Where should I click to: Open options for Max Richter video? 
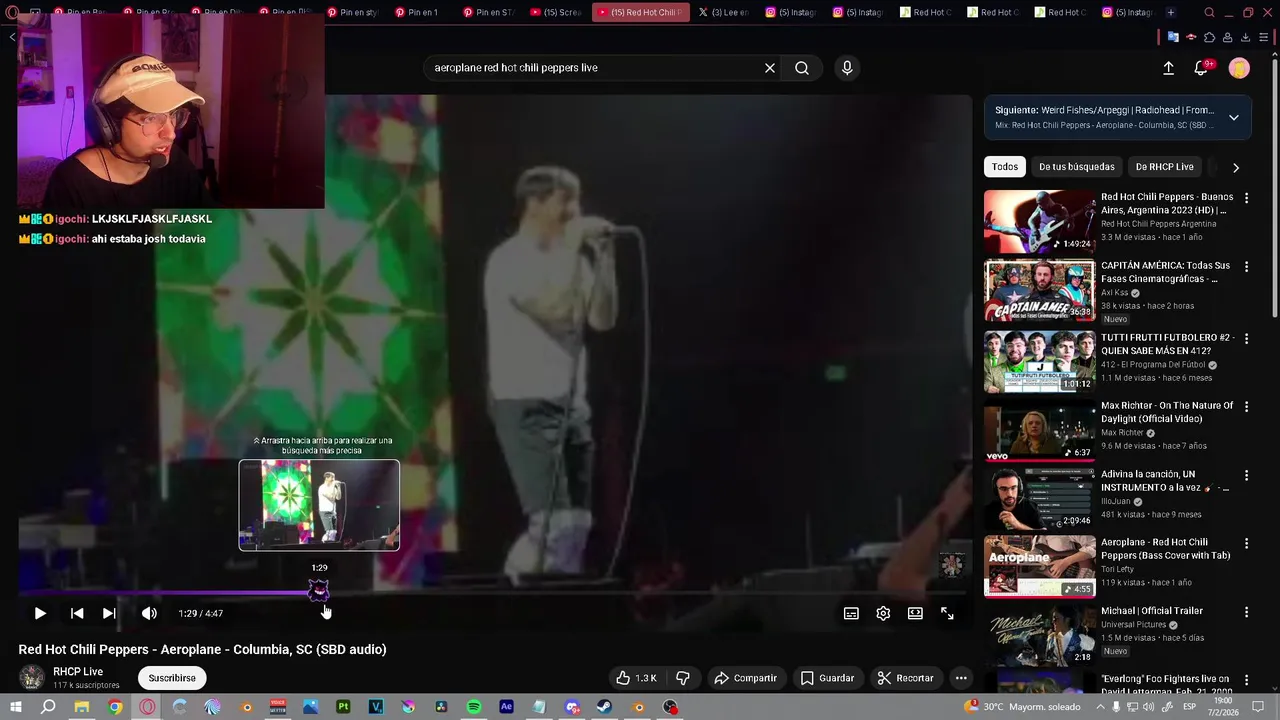[x=1246, y=407]
